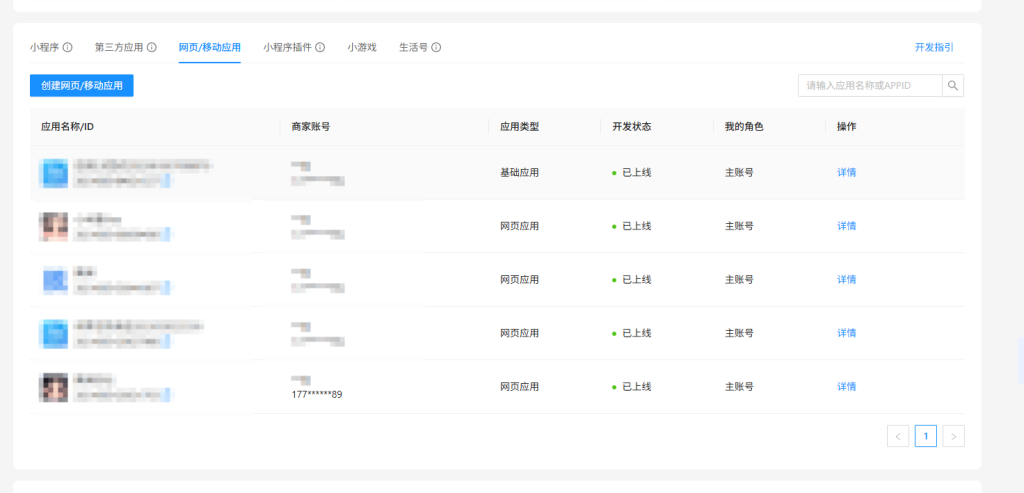Click the magnifier search icon

point(953,86)
